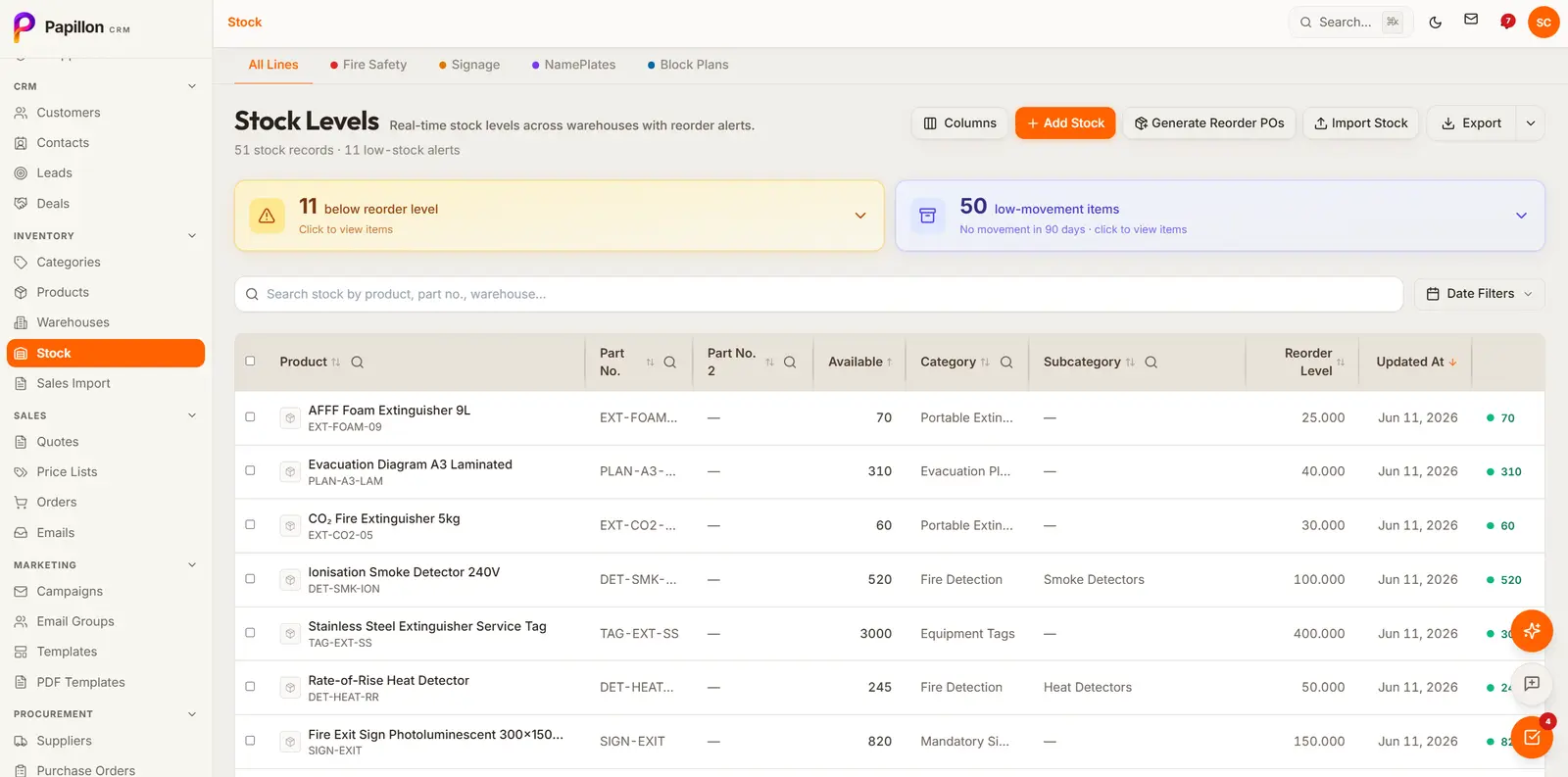Check the CO₂ Fire Extinguisher 5kg row
The height and width of the screenshot is (777, 1568).
point(250,525)
